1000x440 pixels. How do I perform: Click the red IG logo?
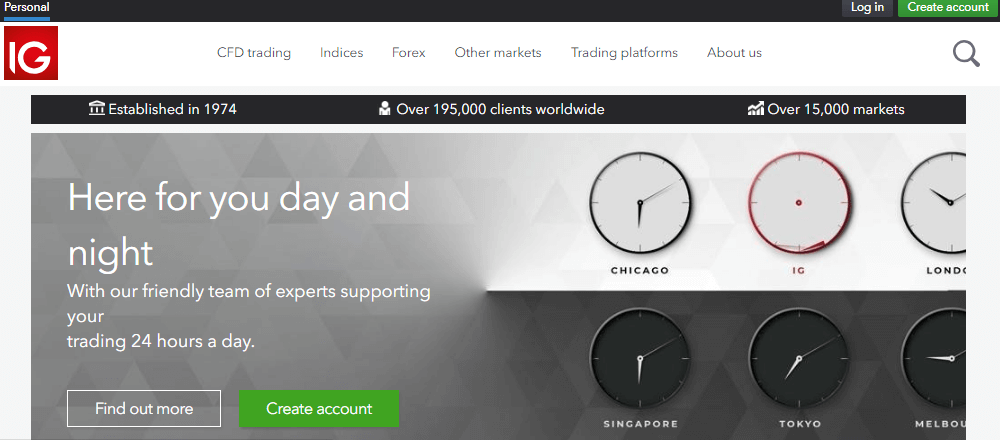point(31,53)
